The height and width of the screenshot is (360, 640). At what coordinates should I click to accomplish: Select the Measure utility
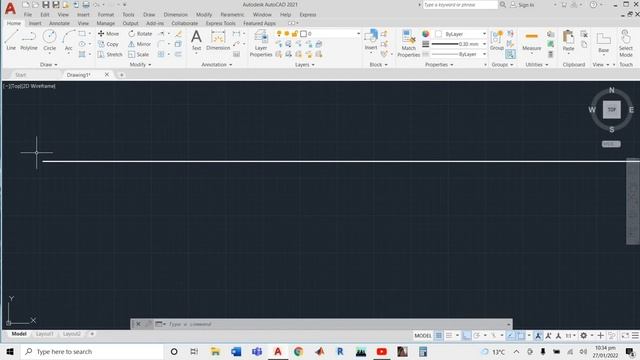tap(531, 40)
